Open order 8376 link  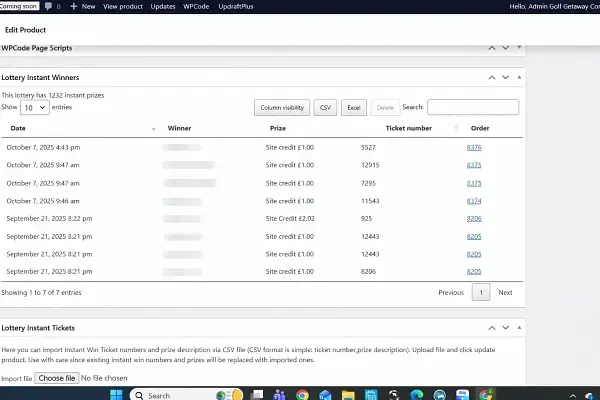(x=474, y=147)
